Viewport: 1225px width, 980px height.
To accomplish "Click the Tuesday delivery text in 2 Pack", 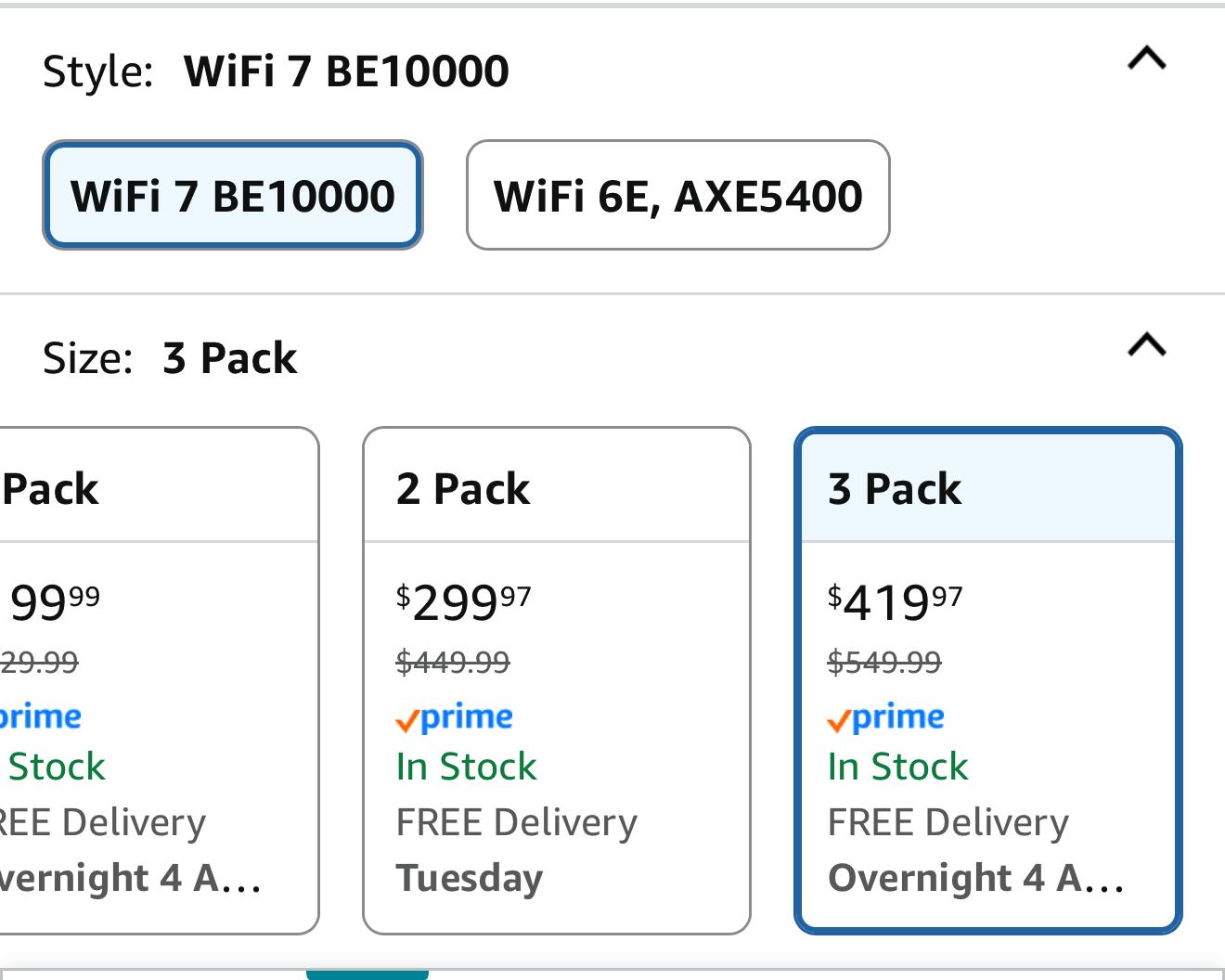I will (x=470, y=878).
